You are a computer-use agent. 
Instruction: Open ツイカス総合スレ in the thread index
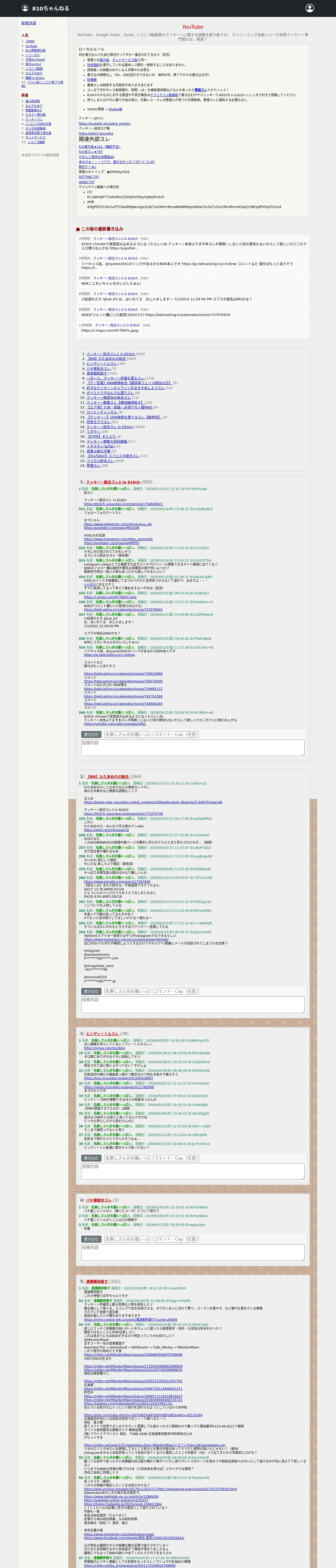click(x=100, y=461)
